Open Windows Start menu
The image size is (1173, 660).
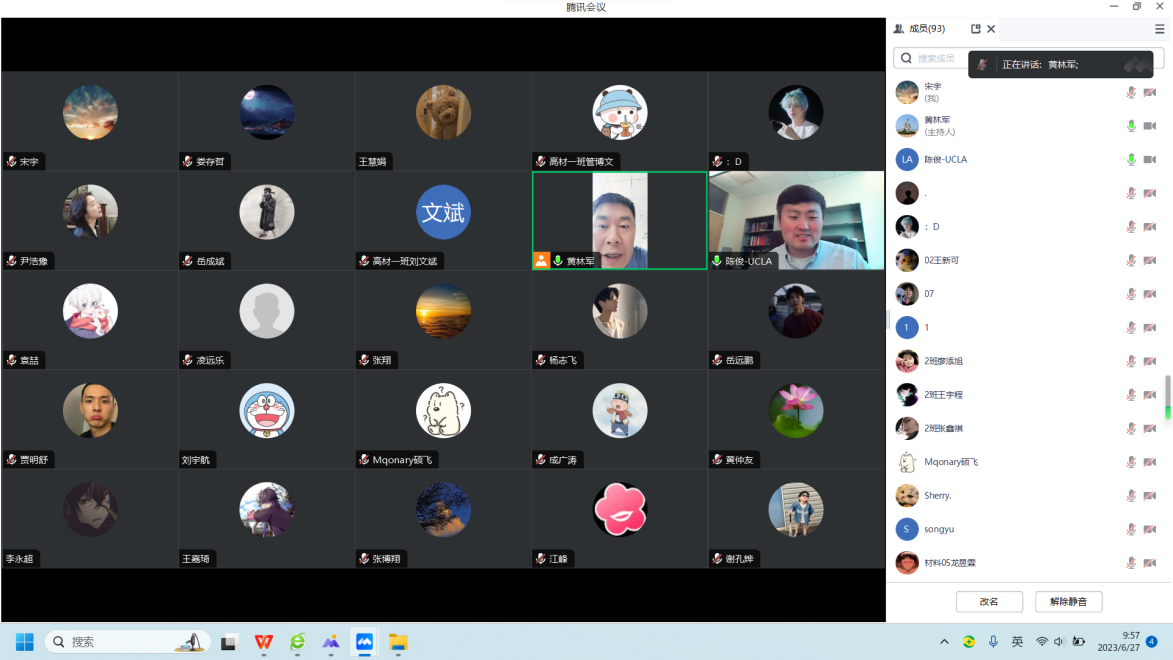point(25,642)
